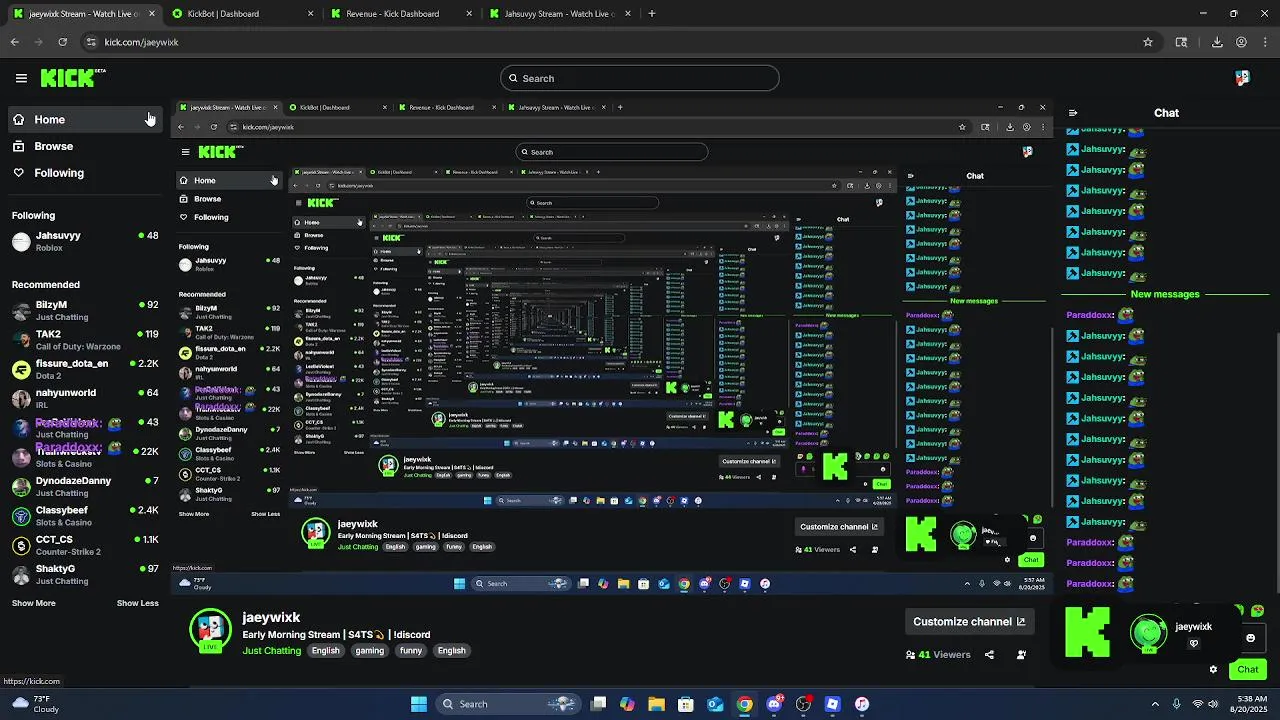The height and width of the screenshot is (720, 1280).
Task: Open emoji picker in chat input
Action: click(x=1250, y=638)
